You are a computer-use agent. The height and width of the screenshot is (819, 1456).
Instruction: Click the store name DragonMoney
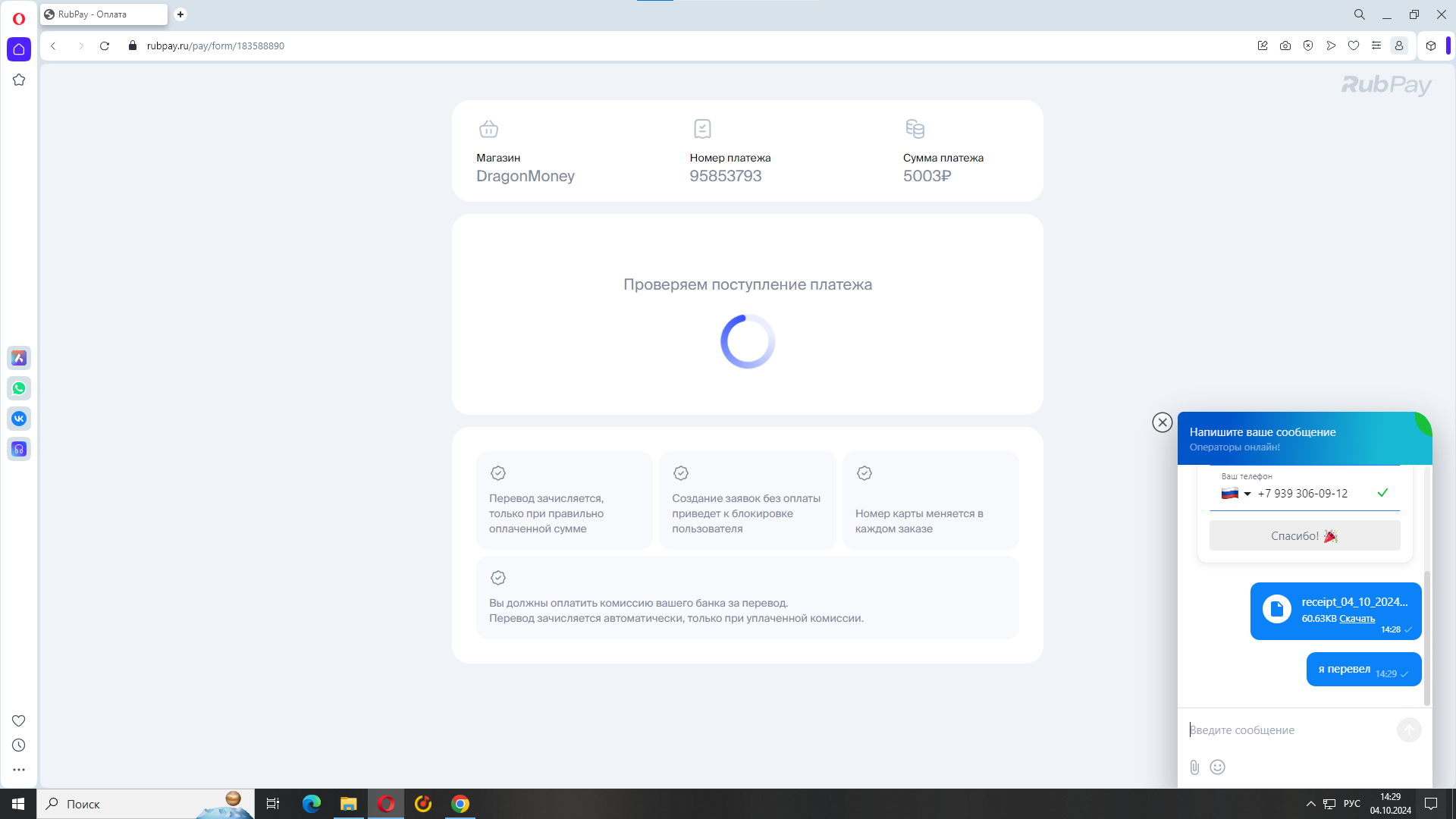tap(525, 176)
